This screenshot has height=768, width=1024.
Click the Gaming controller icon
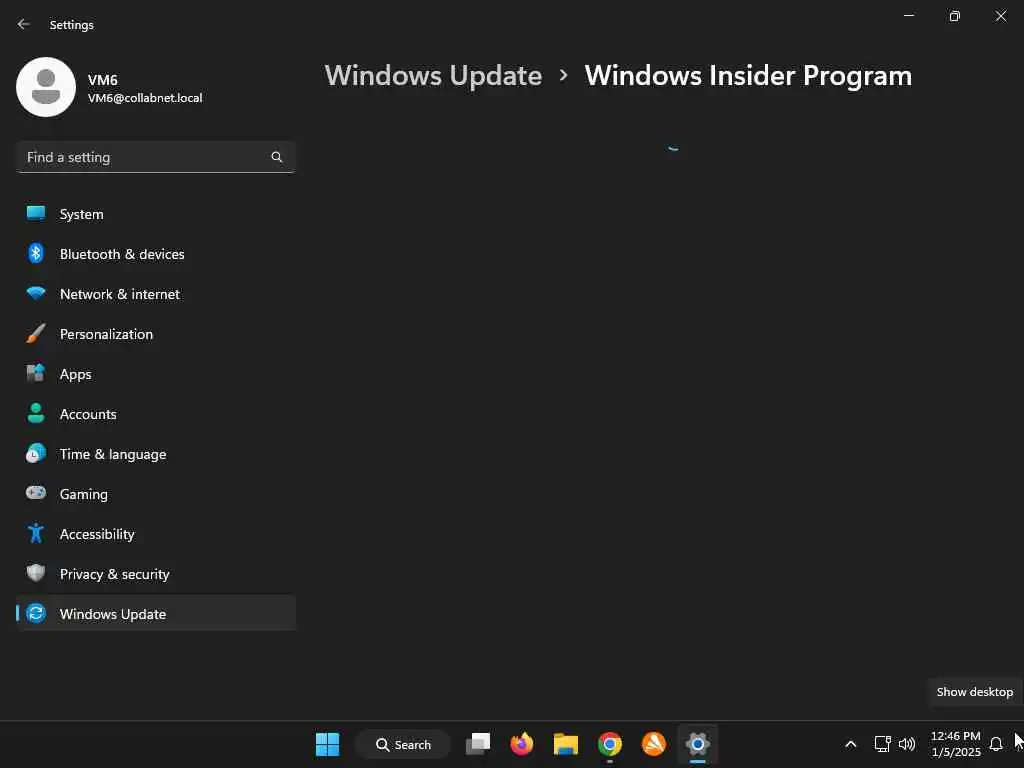click(36, 493)
